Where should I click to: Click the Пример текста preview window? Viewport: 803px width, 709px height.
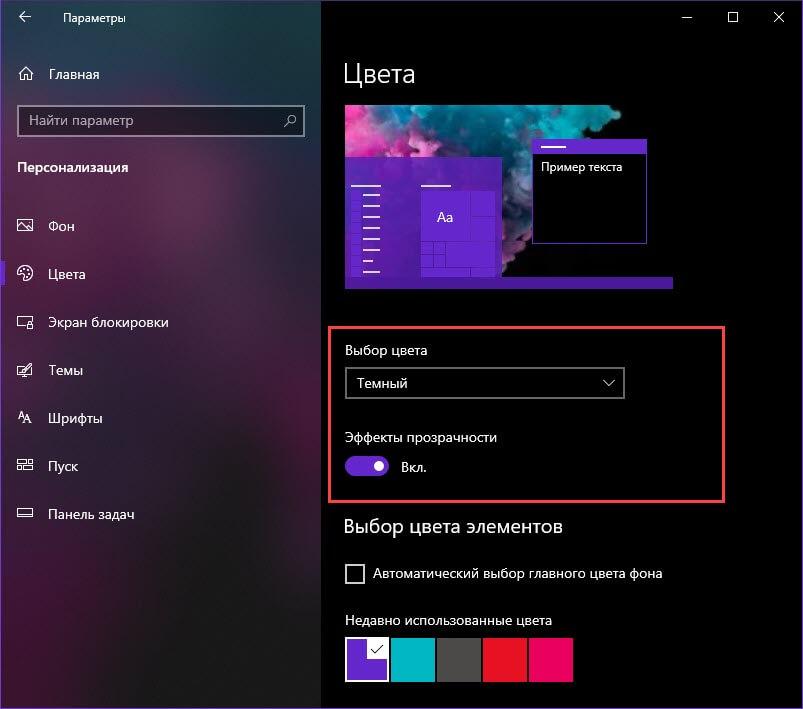(x=589, y=191)
